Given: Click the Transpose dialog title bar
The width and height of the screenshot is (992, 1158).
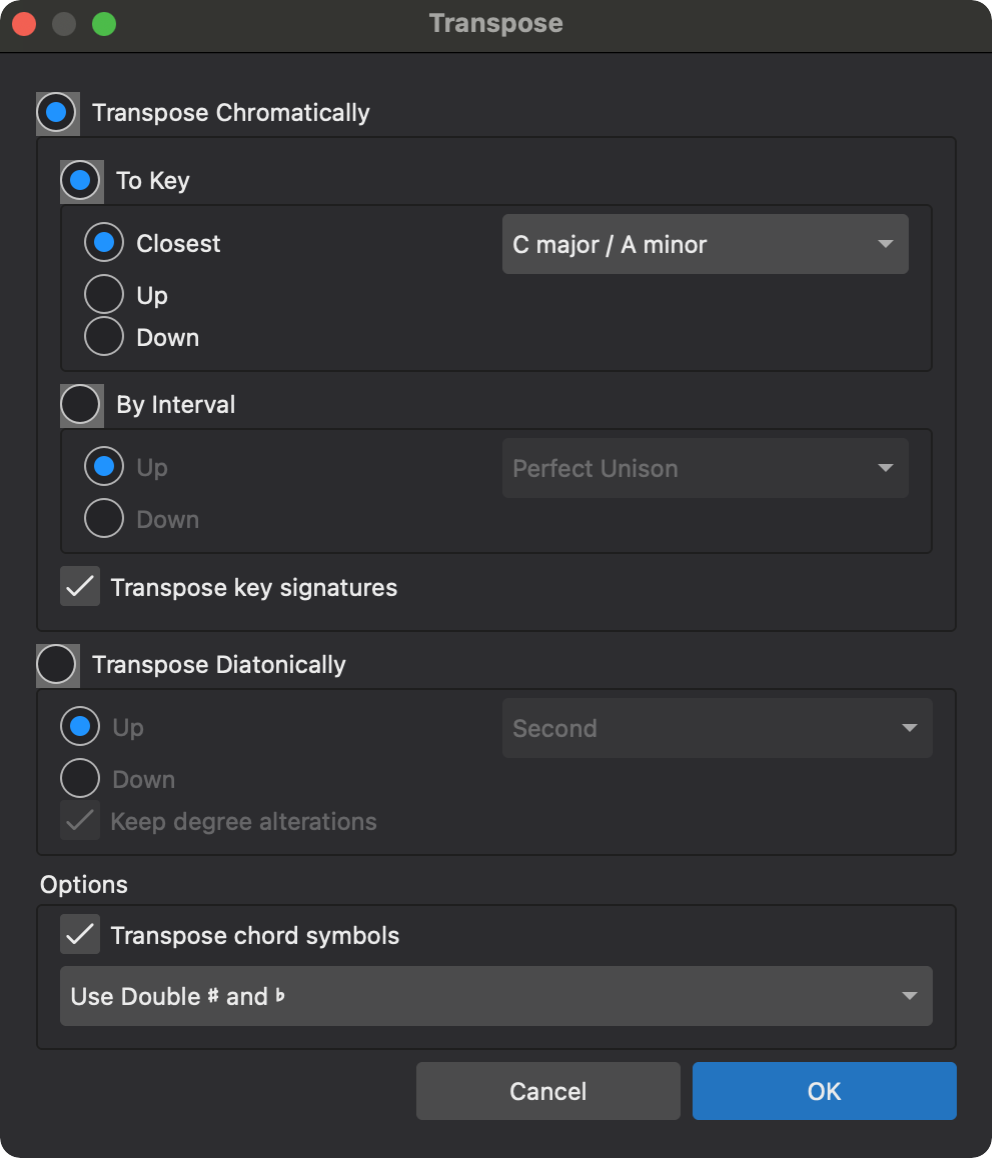Looking at the screenshot, I should tap(496, 23).
